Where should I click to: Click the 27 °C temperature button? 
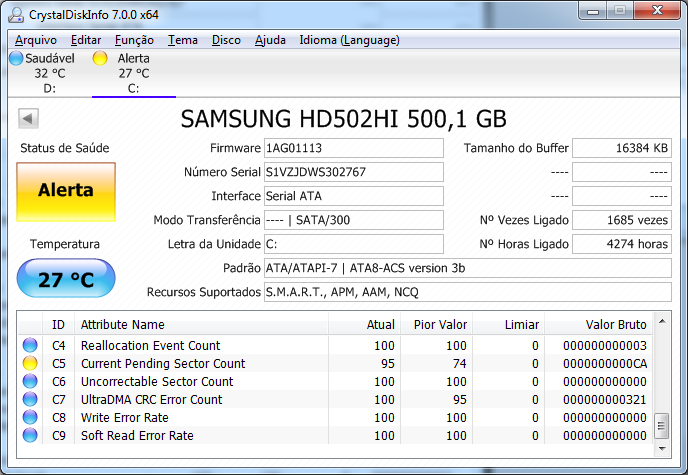click(x=66, y=279)
